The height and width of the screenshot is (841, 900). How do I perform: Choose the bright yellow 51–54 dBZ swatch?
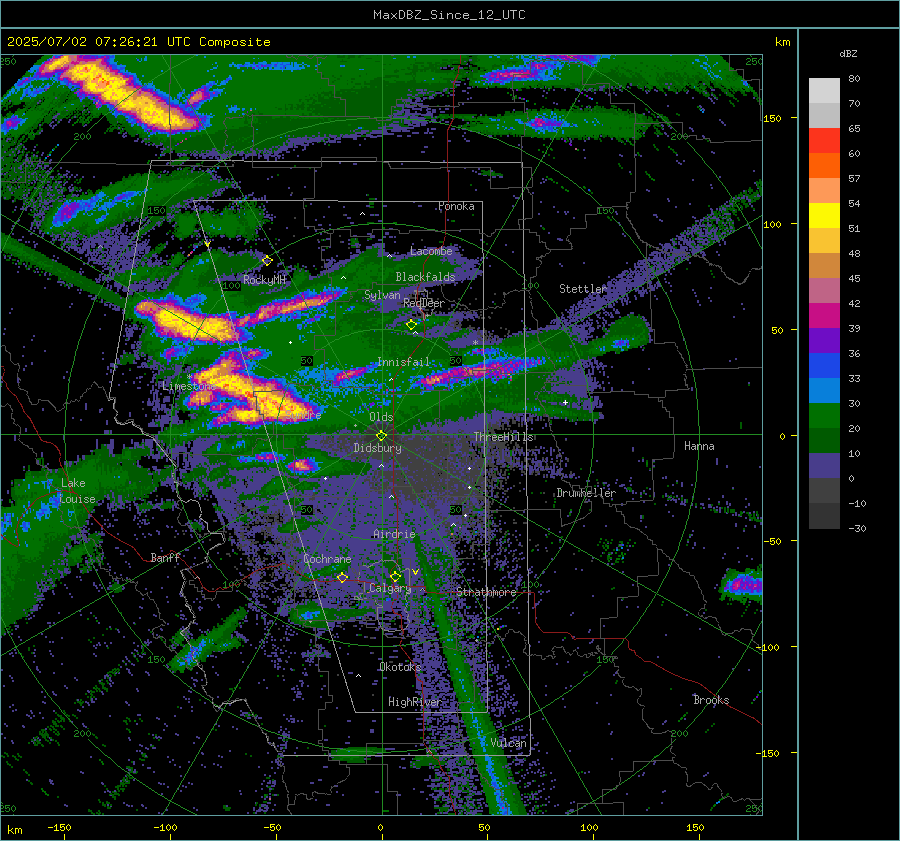pyautogui.click(x=824, y=216)
